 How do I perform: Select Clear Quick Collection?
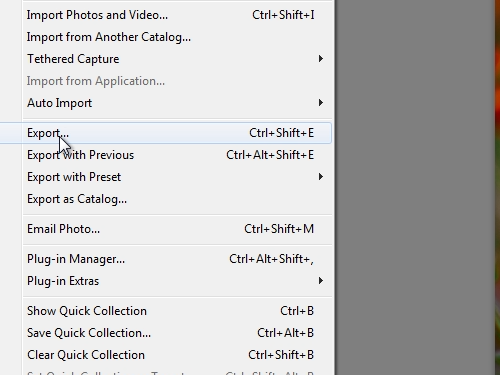[x=177, y=355]
